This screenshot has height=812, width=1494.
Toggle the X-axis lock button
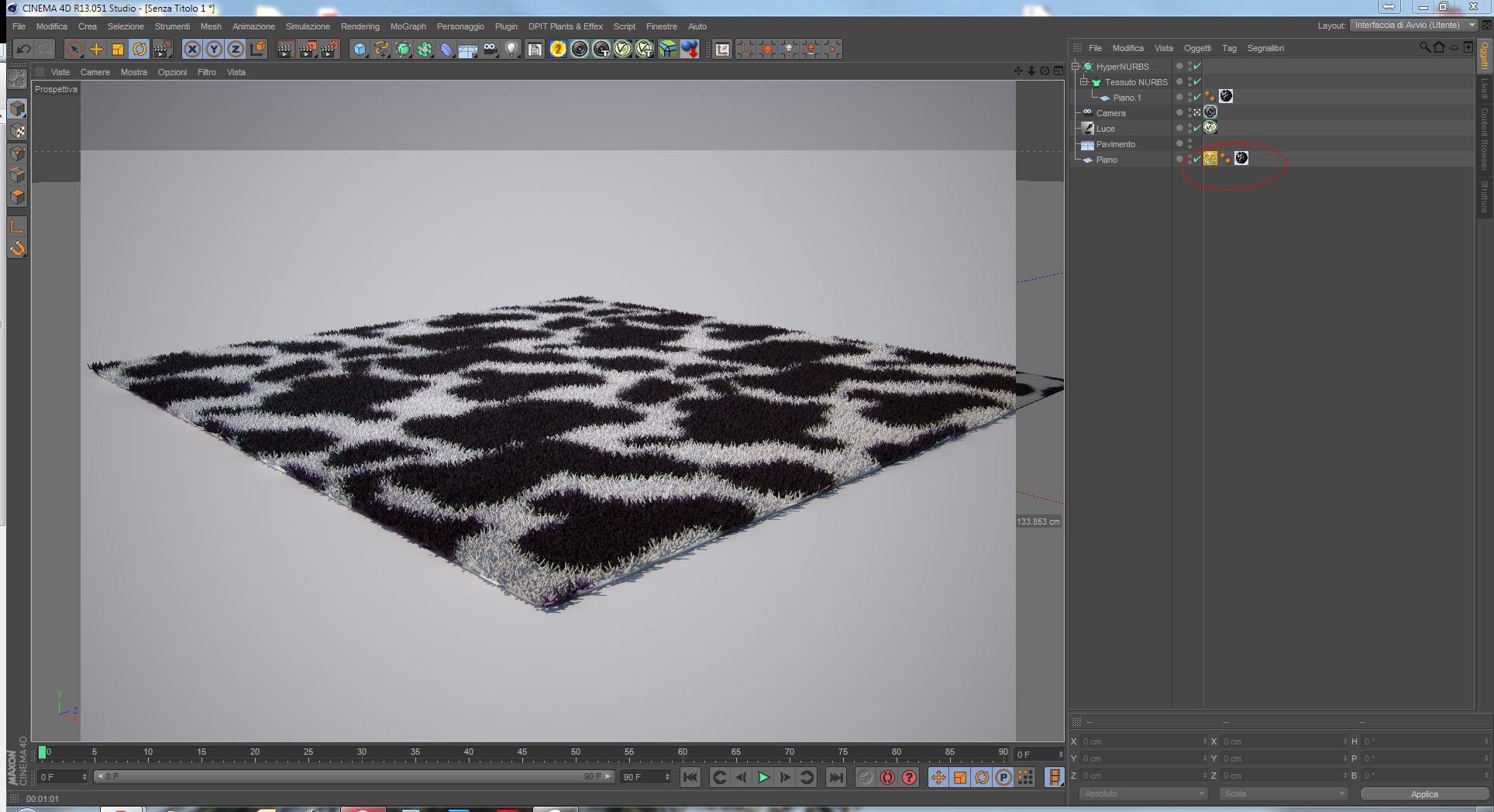(191, 50)
